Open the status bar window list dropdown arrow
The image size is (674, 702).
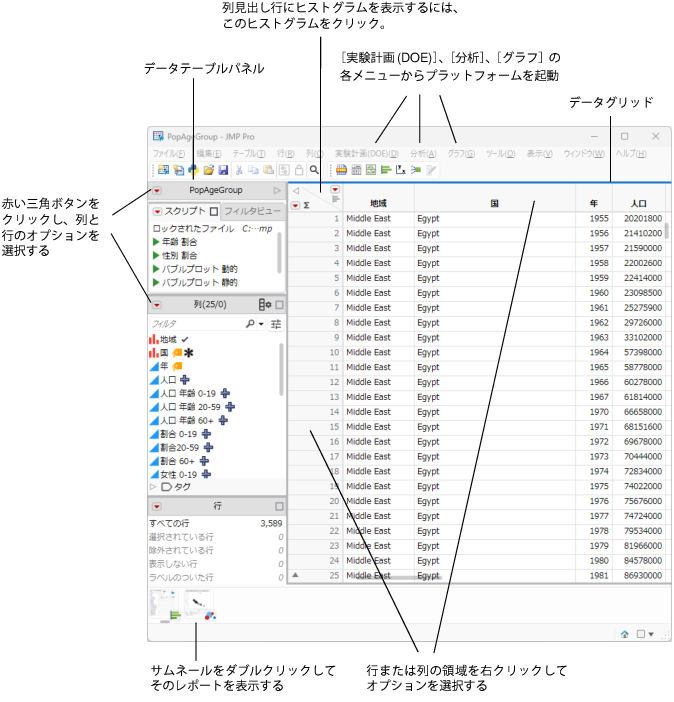[651, 634]
